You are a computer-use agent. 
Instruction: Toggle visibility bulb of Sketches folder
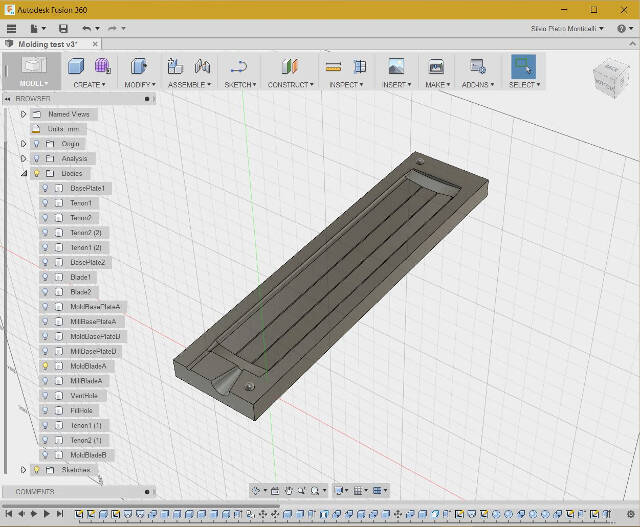click(36, 470)
